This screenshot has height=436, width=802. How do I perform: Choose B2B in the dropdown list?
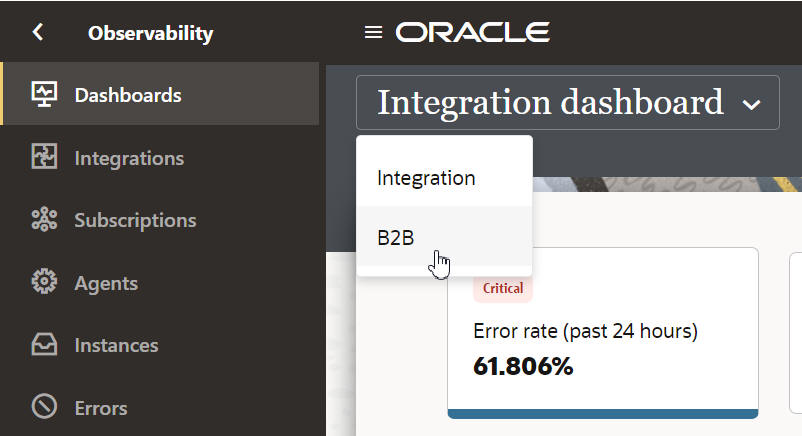click(x=396, y=237)
